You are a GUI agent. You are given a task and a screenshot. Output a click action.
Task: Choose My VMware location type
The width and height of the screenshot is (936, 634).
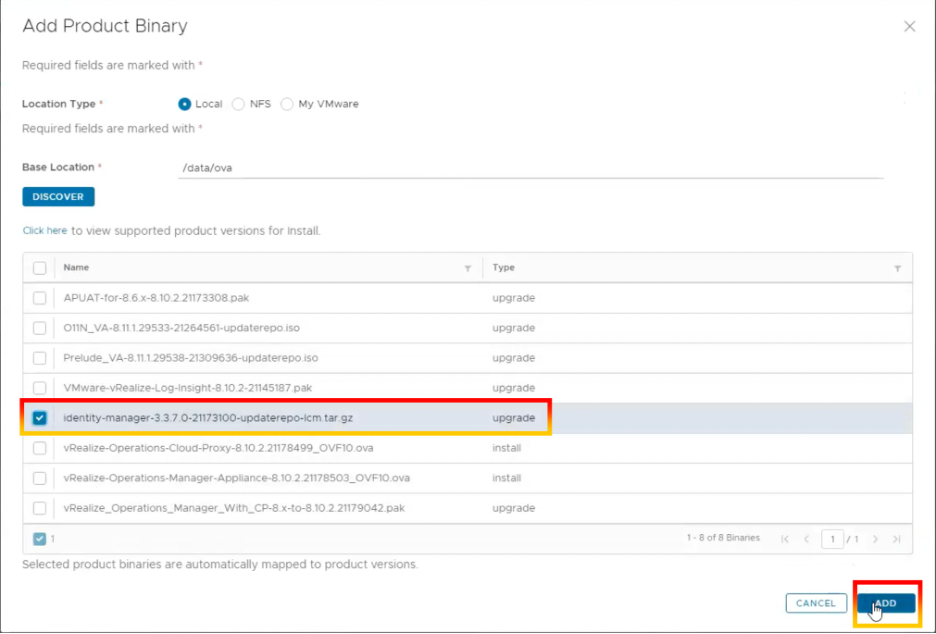coord(287,104)
